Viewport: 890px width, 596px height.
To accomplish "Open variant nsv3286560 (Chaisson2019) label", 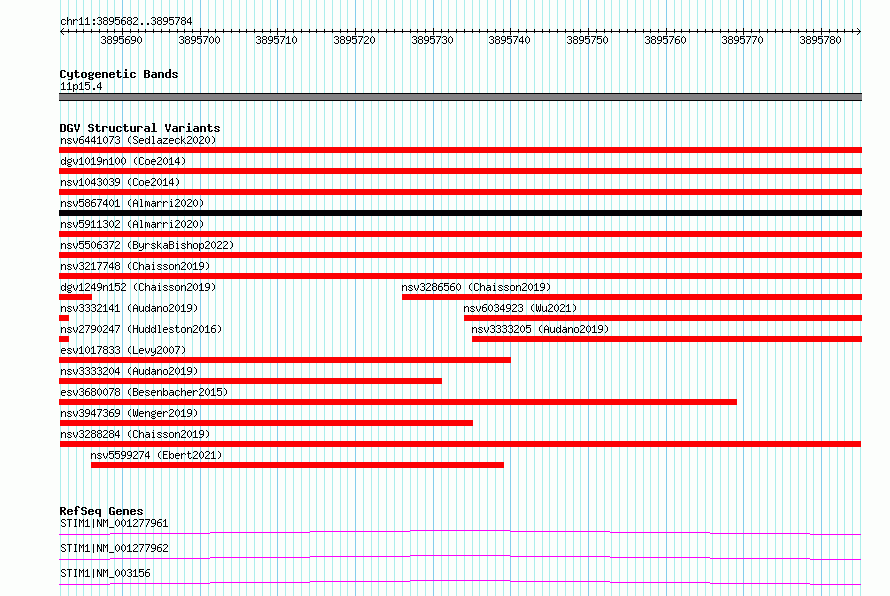I will coord(476,287).
